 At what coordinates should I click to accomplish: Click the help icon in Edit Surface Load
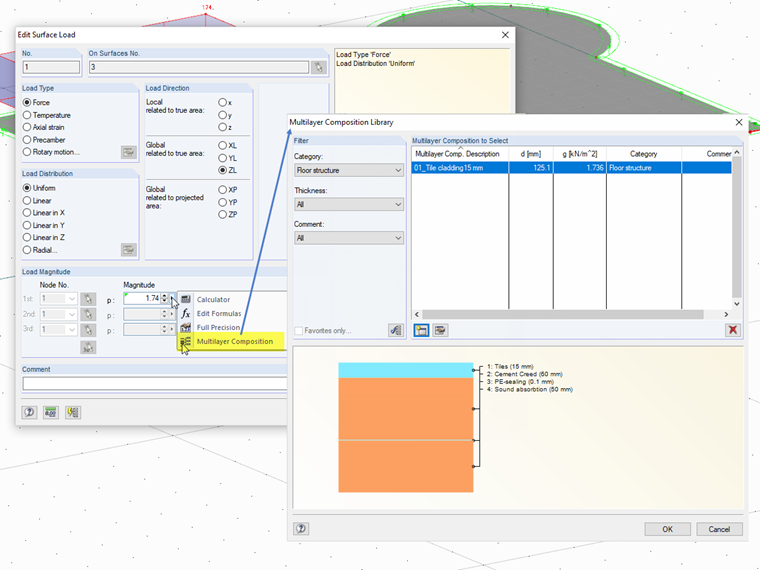(x=30, y=412)
